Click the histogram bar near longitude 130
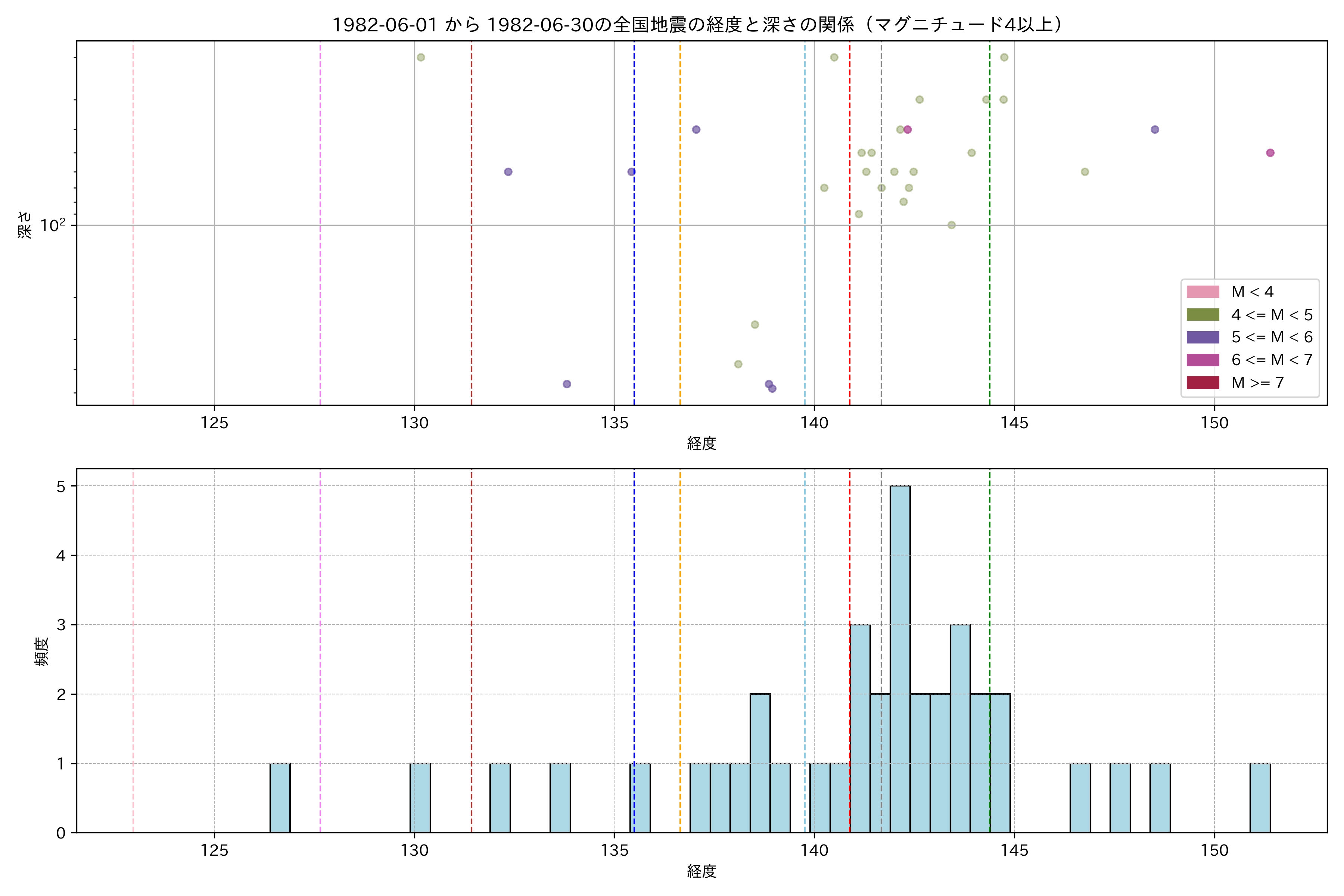The height and width of the screenshot is (896, 1344). [x=420, y=798]
